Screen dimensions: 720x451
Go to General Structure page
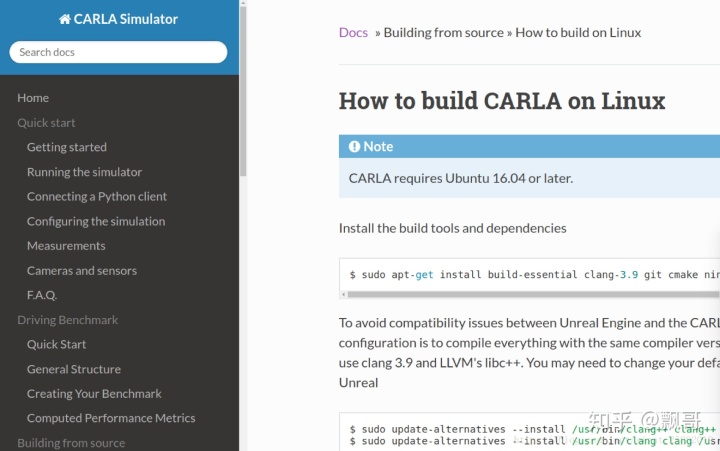click(74, 369)
